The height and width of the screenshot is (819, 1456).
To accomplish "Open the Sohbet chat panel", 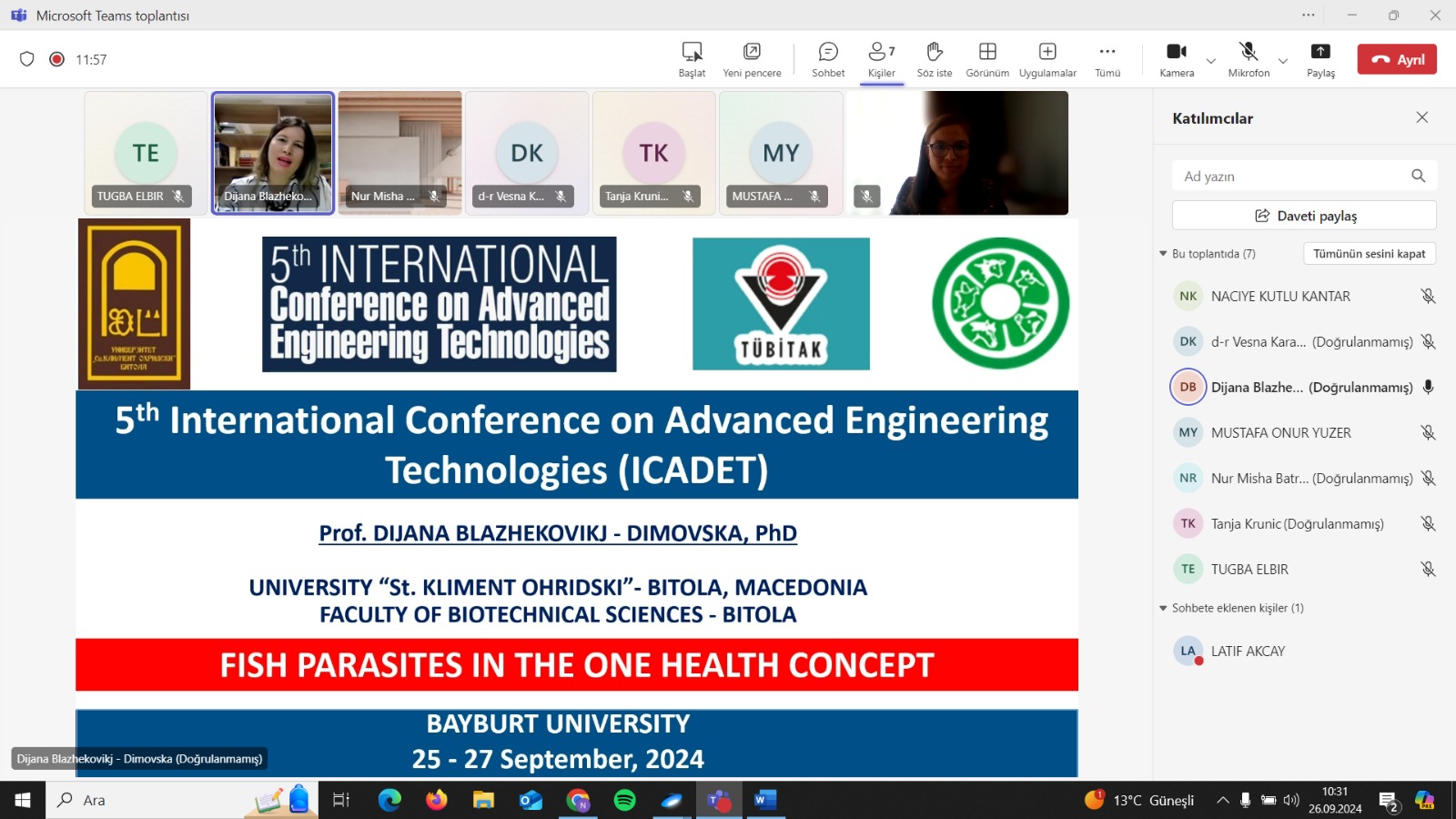I will click(827, 59).
